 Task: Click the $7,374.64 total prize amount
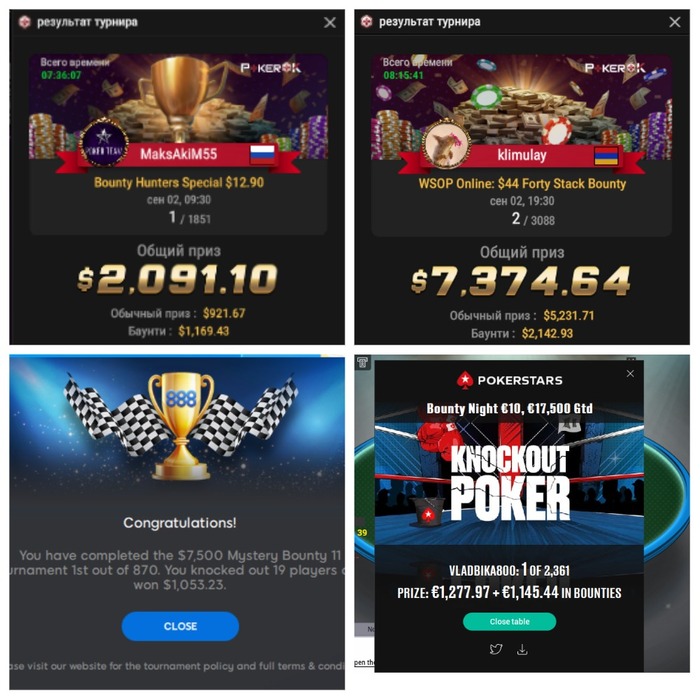point(521,281)
